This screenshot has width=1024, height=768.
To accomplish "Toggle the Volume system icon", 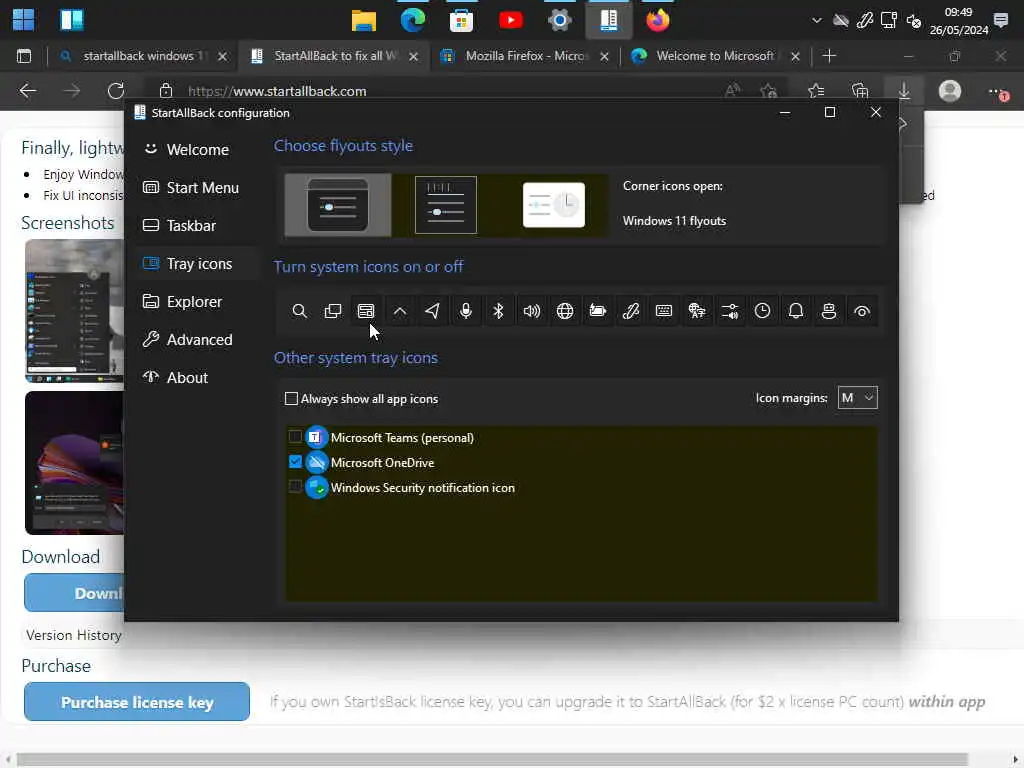I will pos(532,311).
